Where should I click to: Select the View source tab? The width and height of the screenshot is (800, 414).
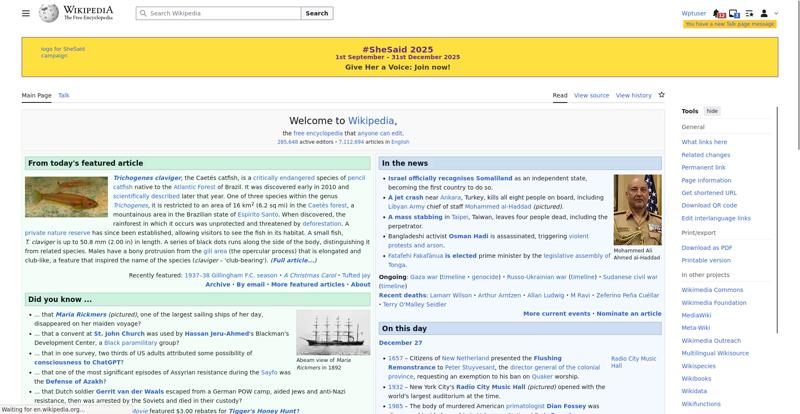tap(591, 96)
